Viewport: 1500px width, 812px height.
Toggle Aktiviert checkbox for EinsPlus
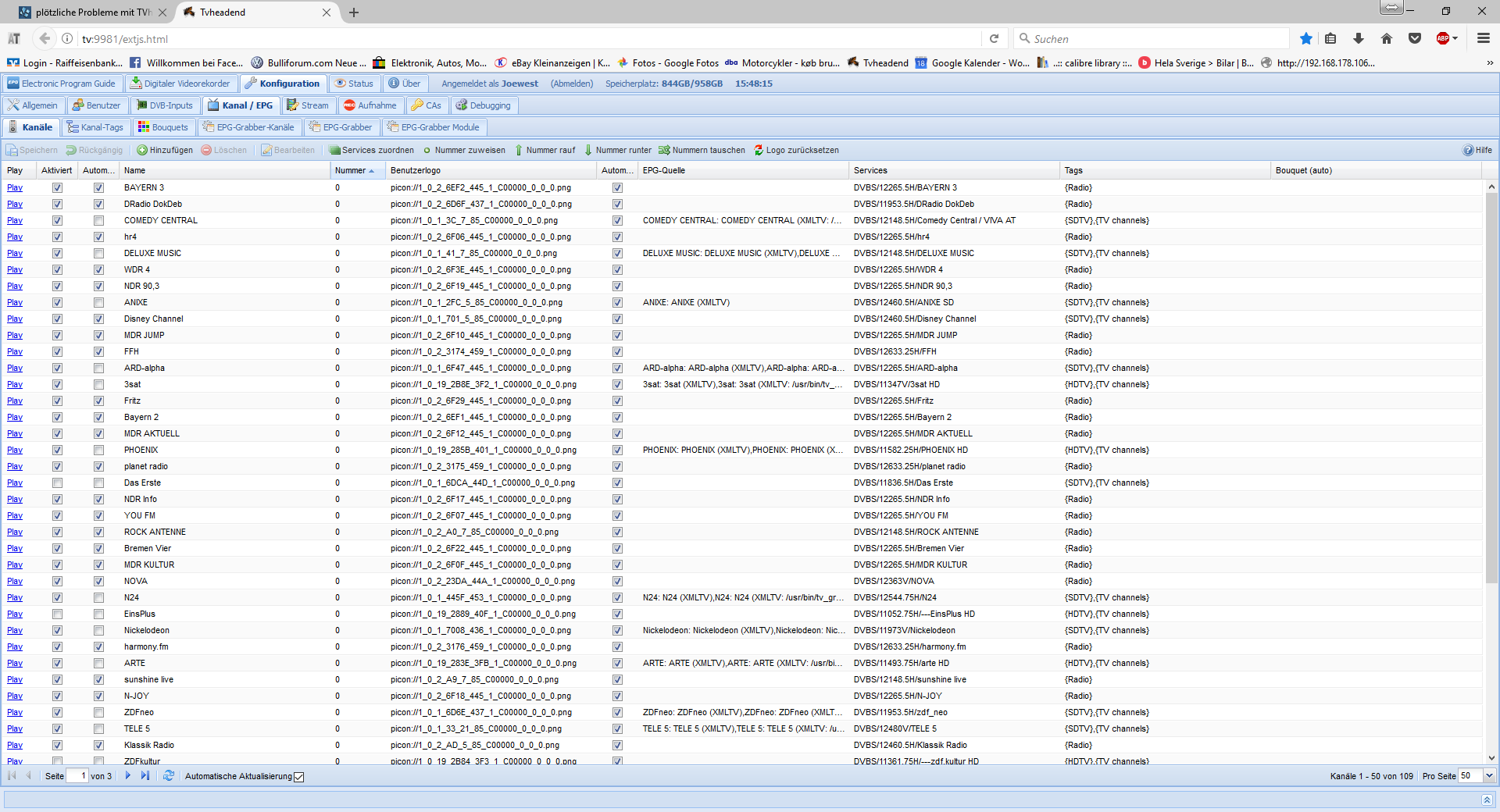pos(57,614)
